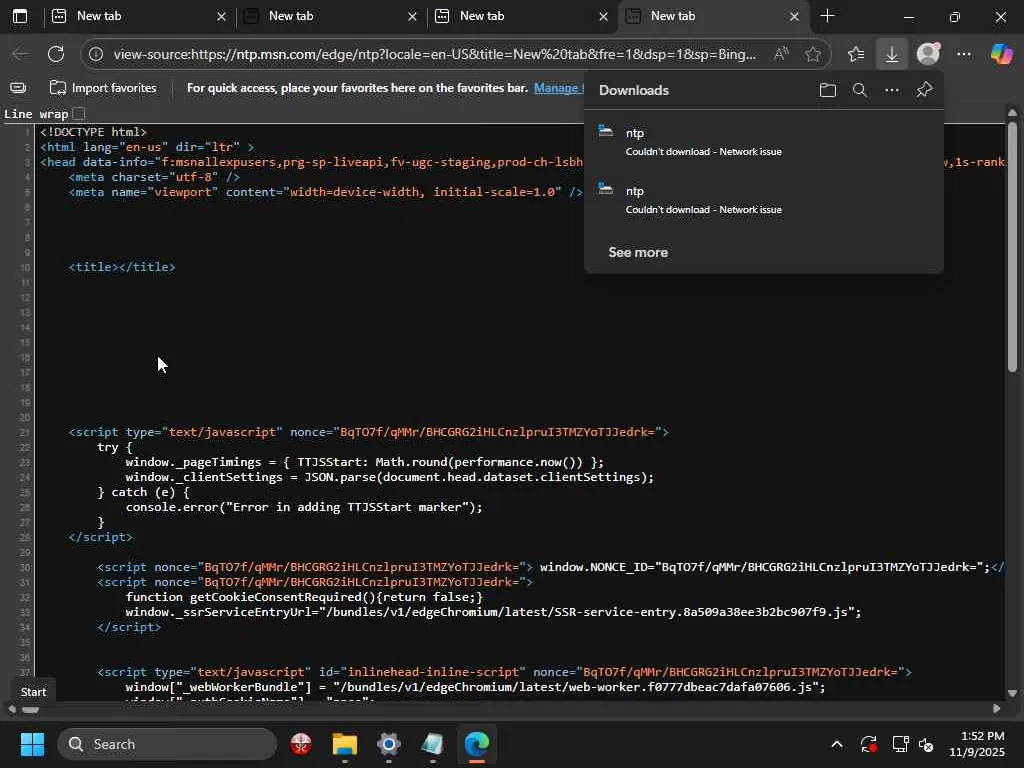Screen dimensions: 1024x768
Task: Click the title tag on line 10
Action: [x=122, y=266]
